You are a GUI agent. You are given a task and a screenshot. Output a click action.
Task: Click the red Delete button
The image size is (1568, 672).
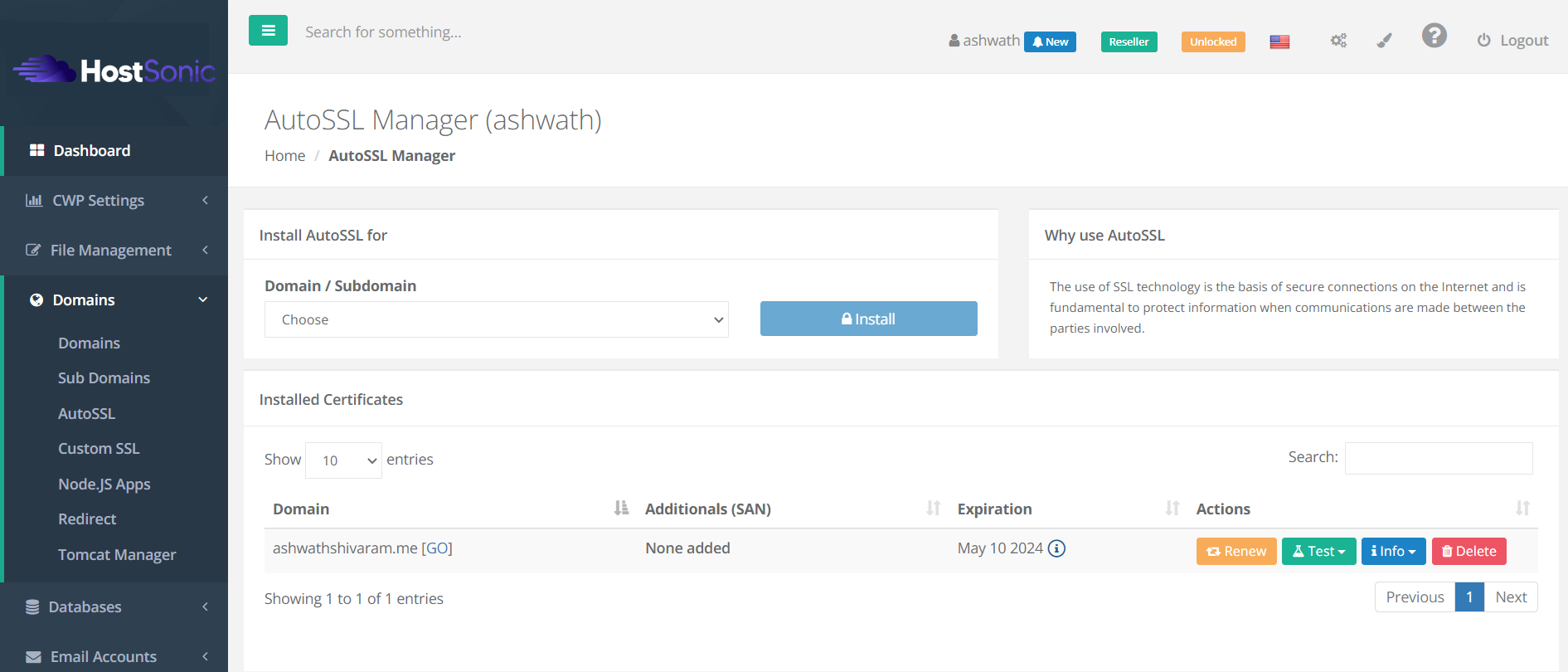(1468, 551)
